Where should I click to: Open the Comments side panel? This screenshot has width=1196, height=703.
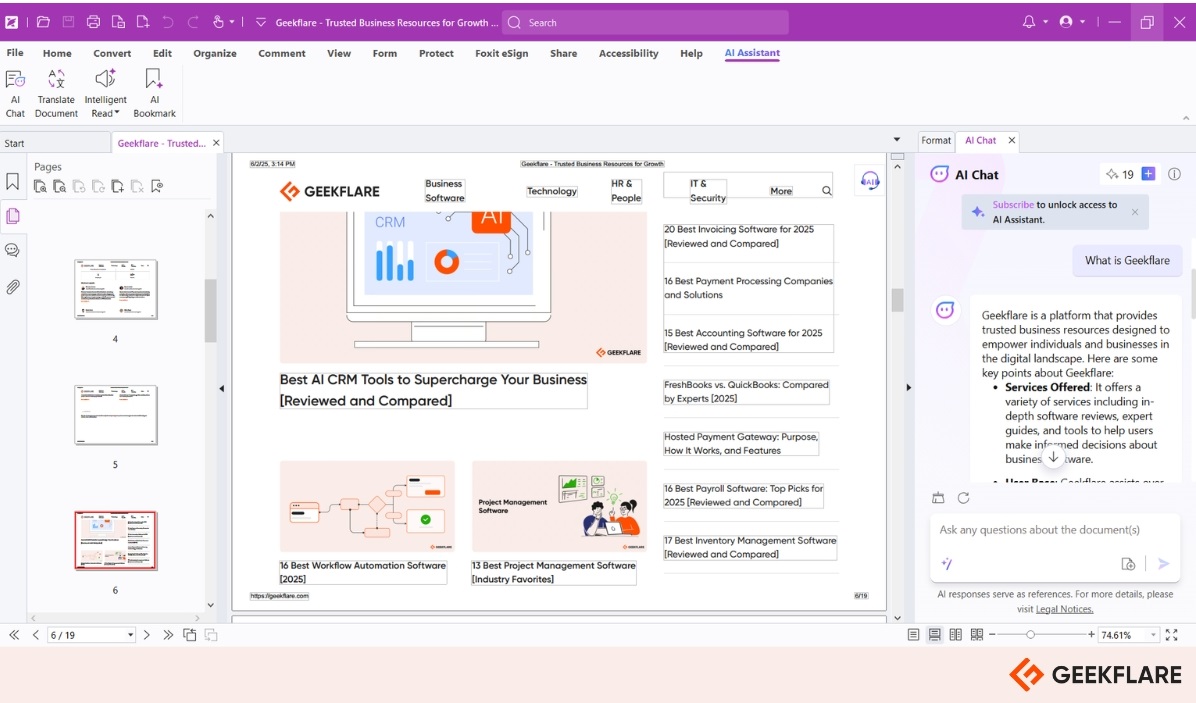[x=12, y=250]
